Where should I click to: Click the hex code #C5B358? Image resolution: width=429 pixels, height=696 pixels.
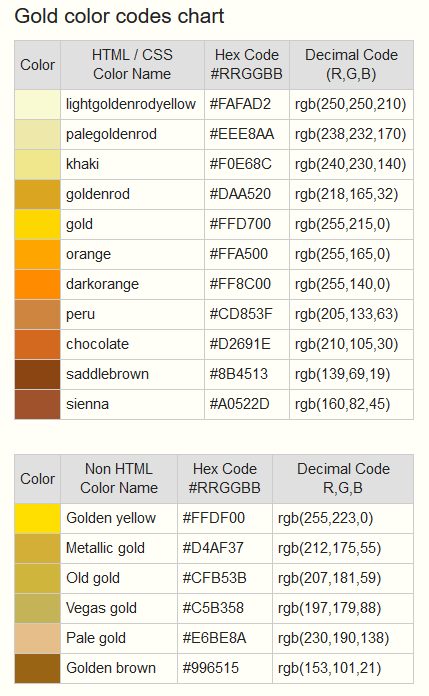pyautogui.click(x=213, y=608)
